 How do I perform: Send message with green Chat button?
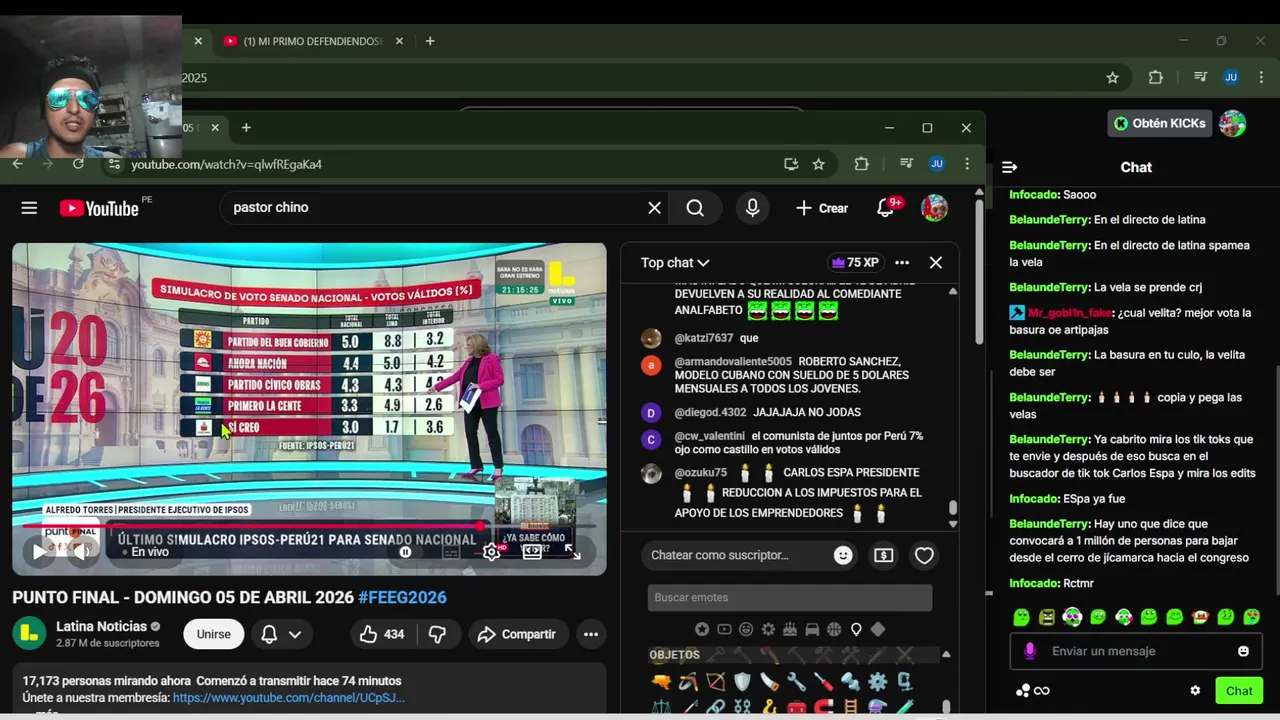coord(1239,690)
